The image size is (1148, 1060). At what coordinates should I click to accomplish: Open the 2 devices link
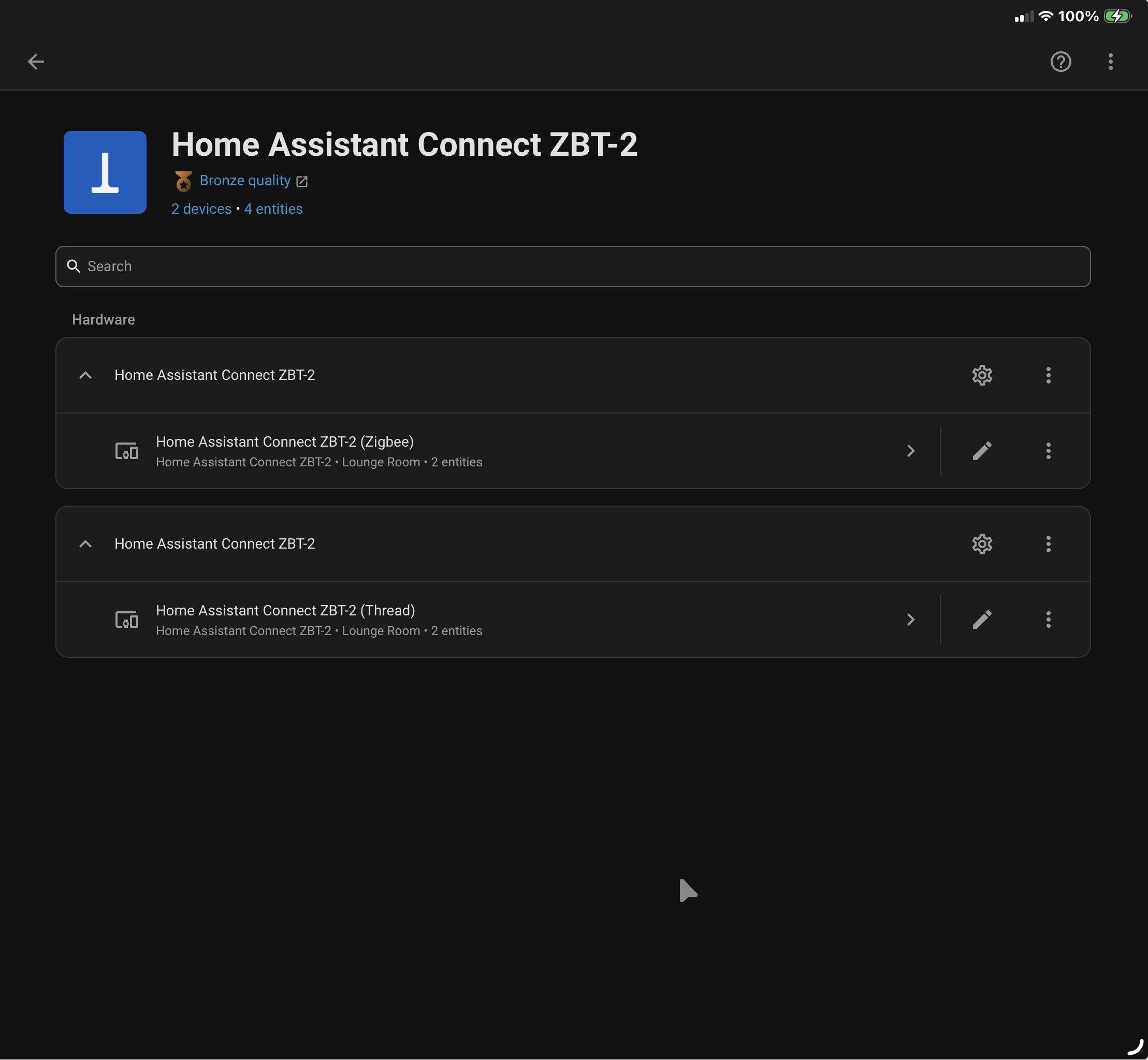pyautogui.click(x=201, y=209)
